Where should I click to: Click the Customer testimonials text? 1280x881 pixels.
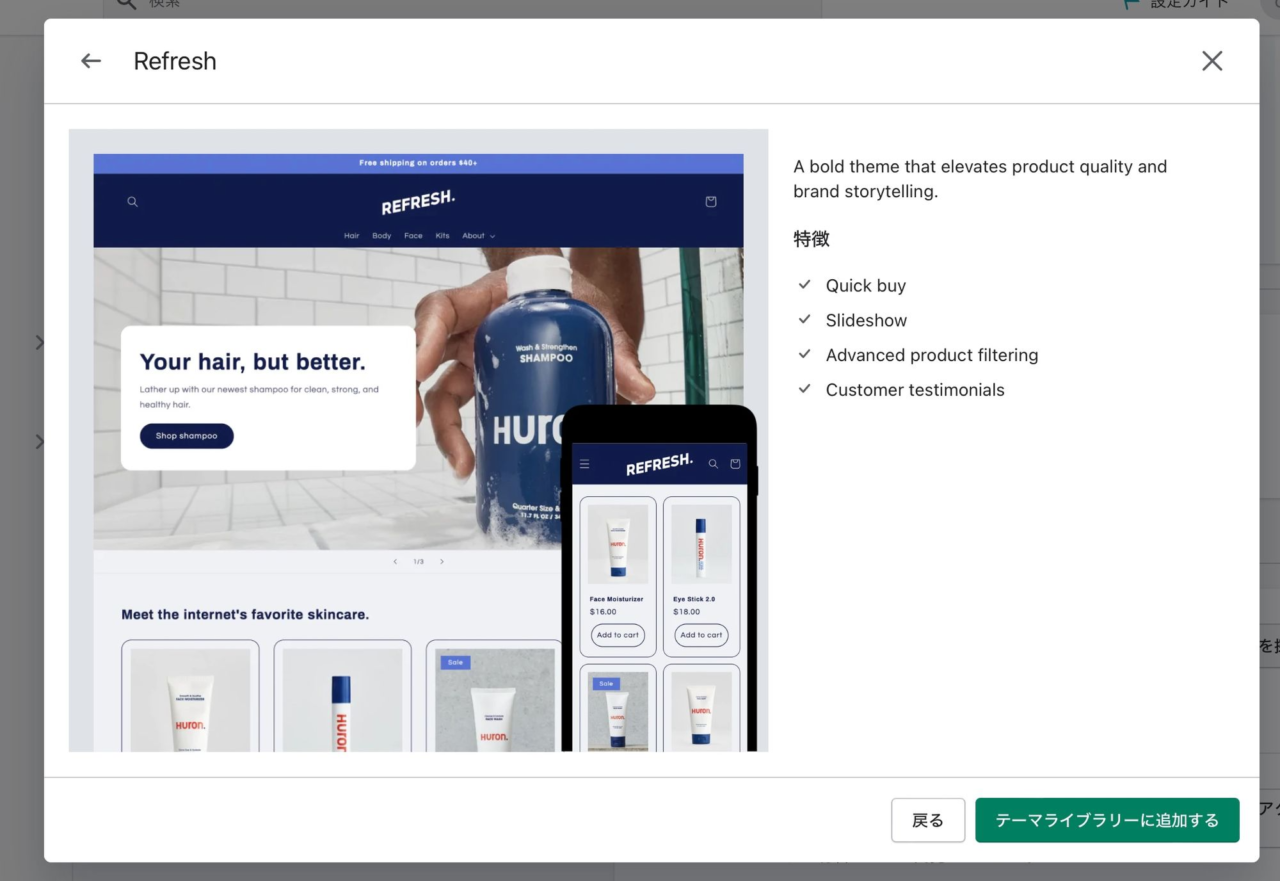[x=915, y=391]
